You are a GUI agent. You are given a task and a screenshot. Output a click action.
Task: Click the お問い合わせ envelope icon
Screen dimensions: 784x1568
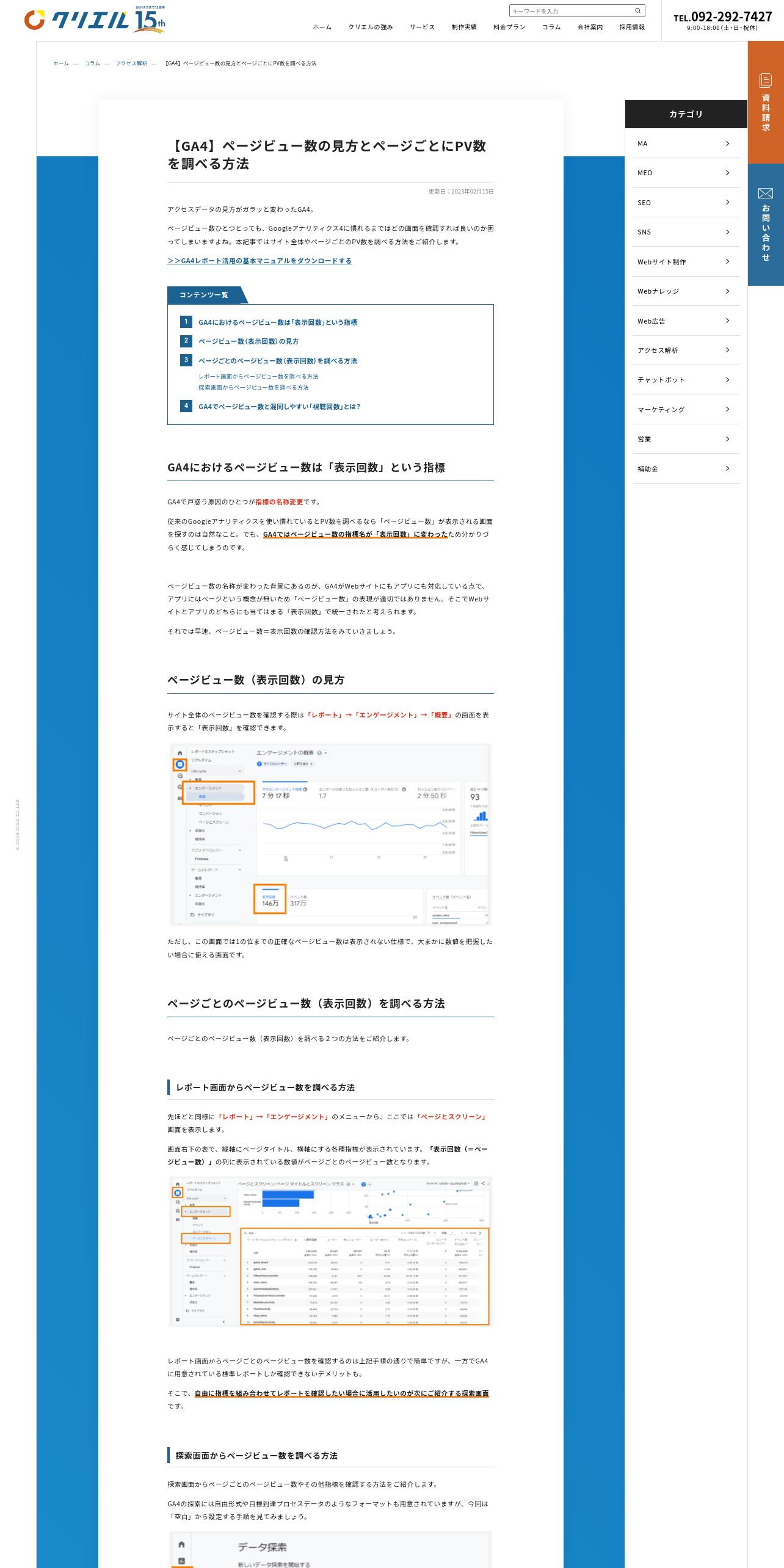(x=766, y=193)
